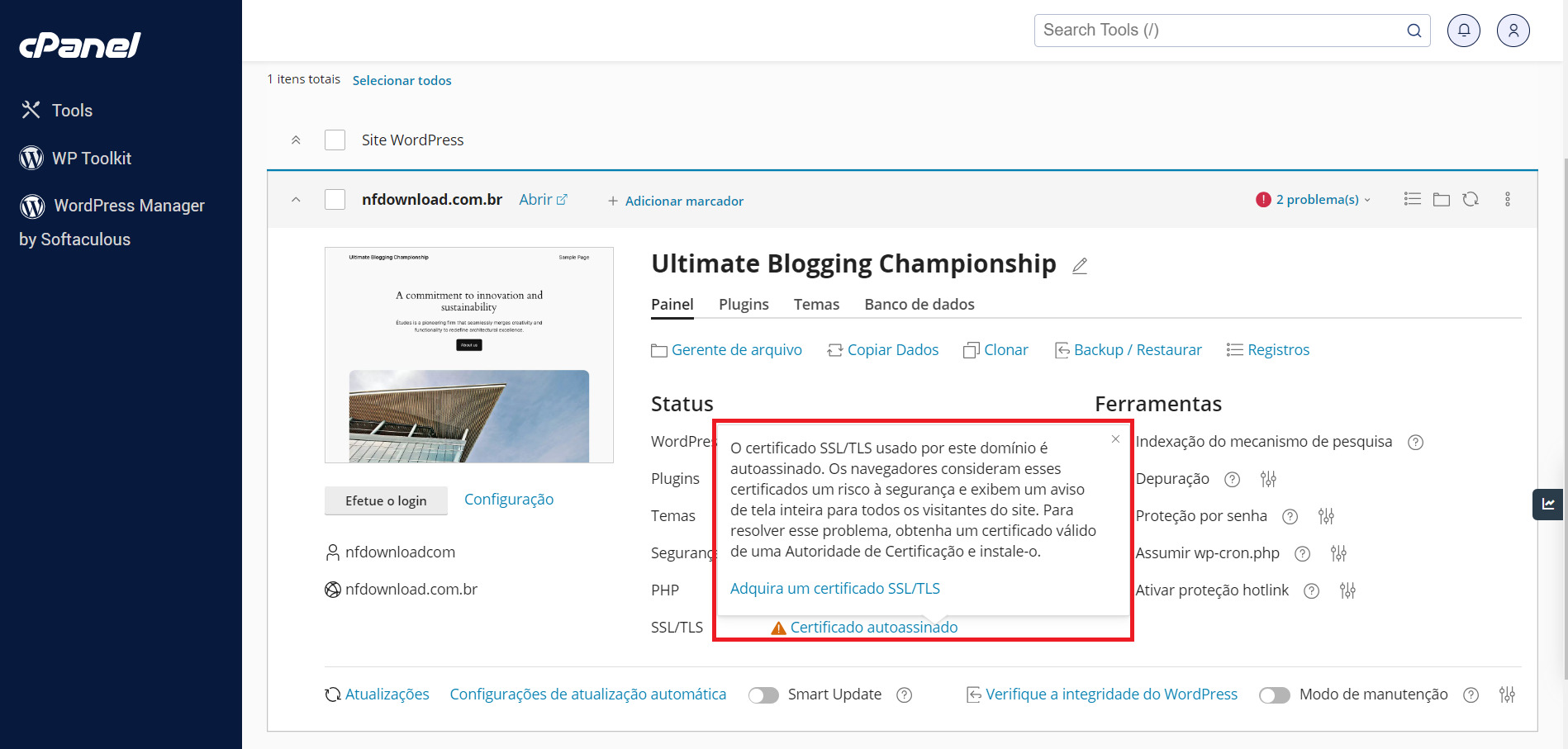The height and width of the screenshot is (749, 1568).
Task: Open Proteção por senha settings icon
Action: tap(1326, 516)
